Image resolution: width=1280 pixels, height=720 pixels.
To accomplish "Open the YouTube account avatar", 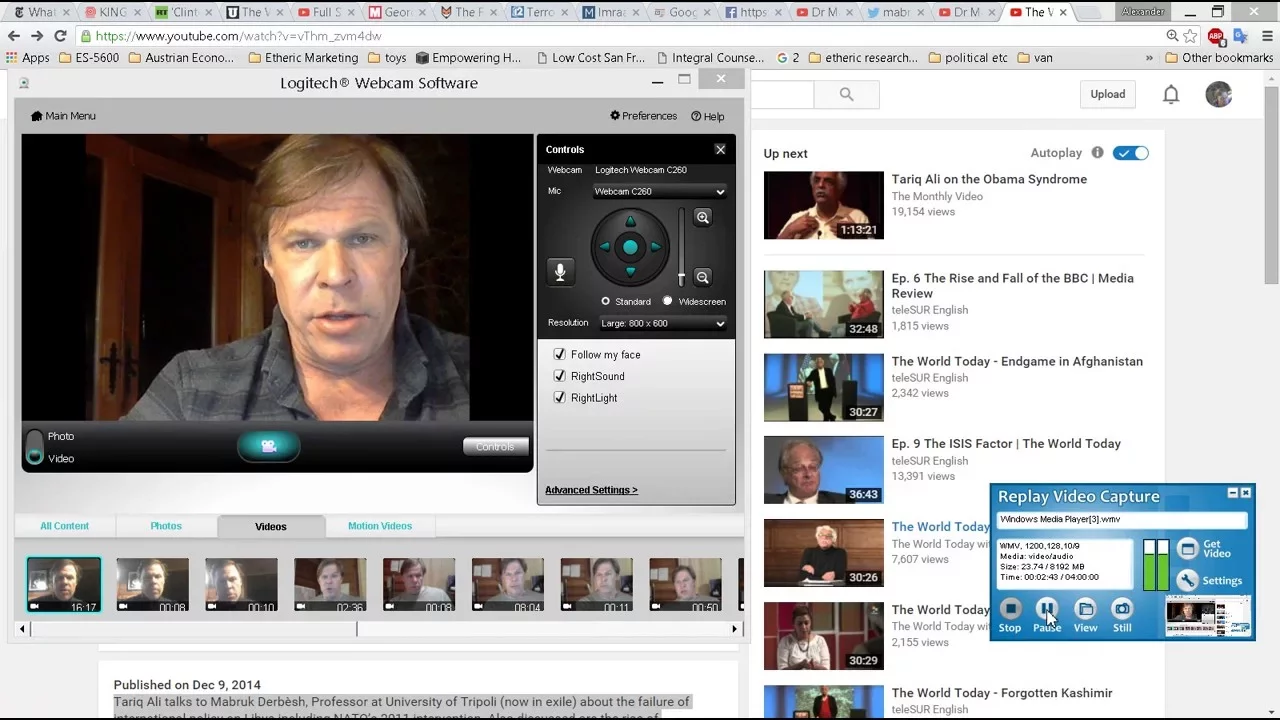I will pos(1218,94).
